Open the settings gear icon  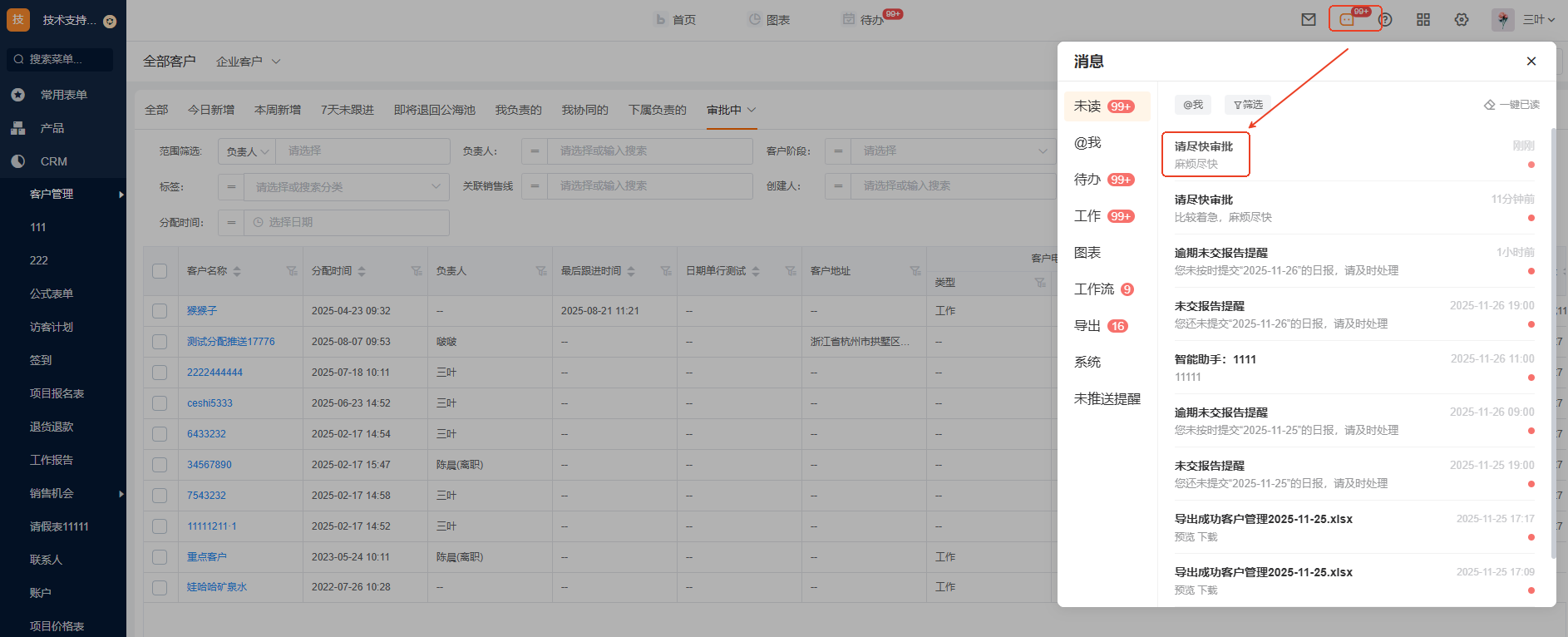[1462, 20]
